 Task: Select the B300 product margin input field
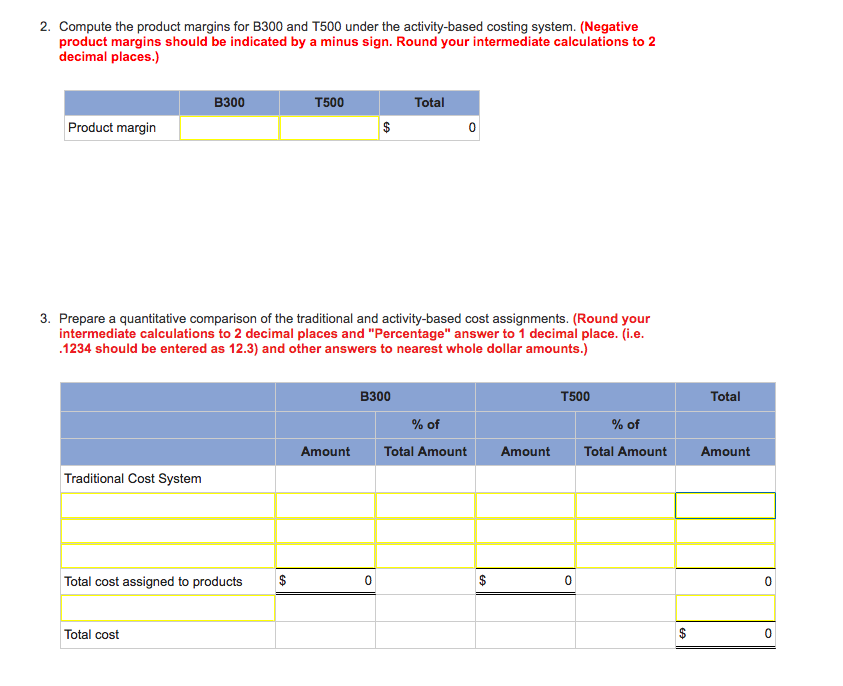coord(229,128)
